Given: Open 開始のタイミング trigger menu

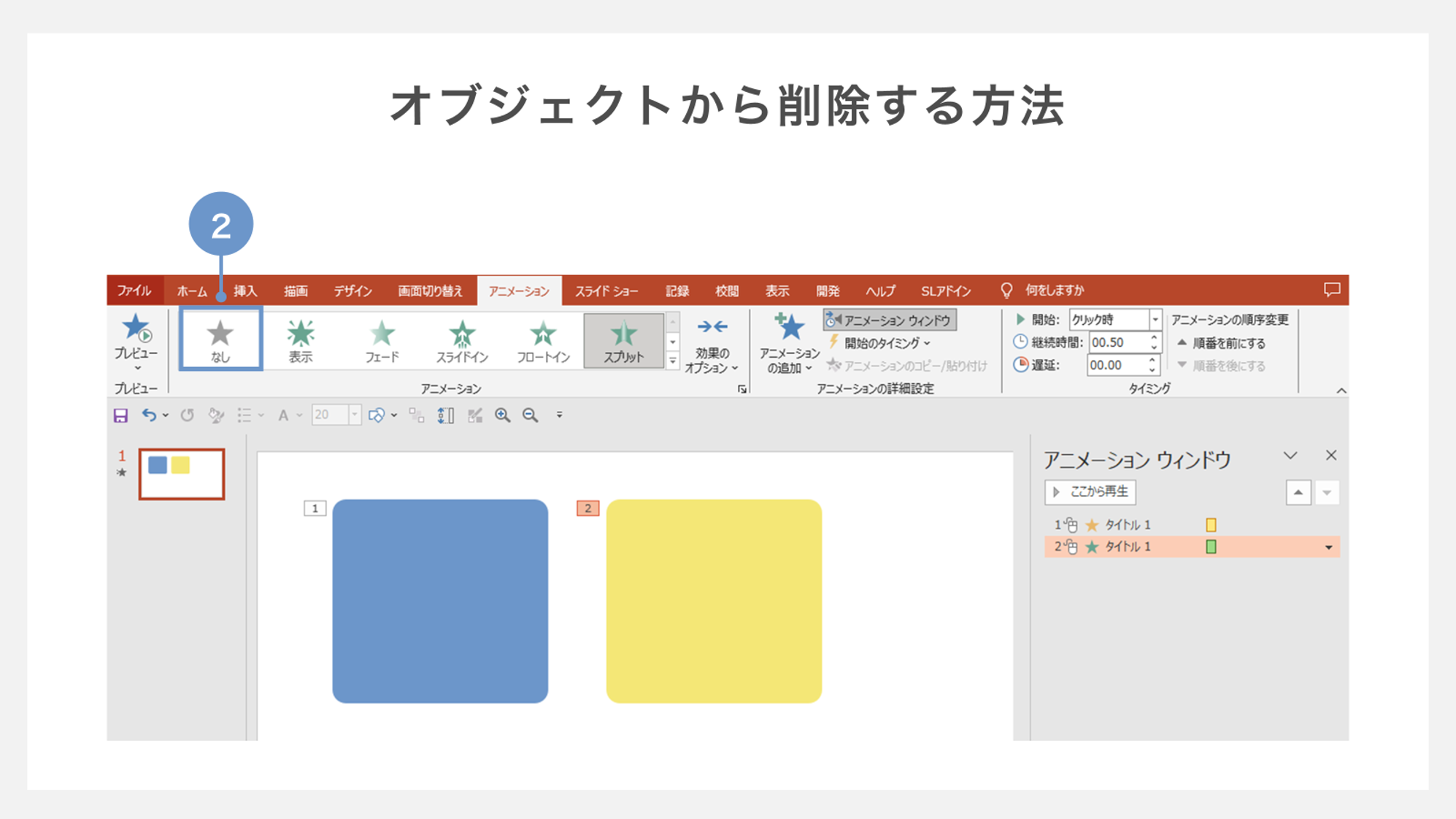Looking at the screenshot, I should (x=880, y=342).
